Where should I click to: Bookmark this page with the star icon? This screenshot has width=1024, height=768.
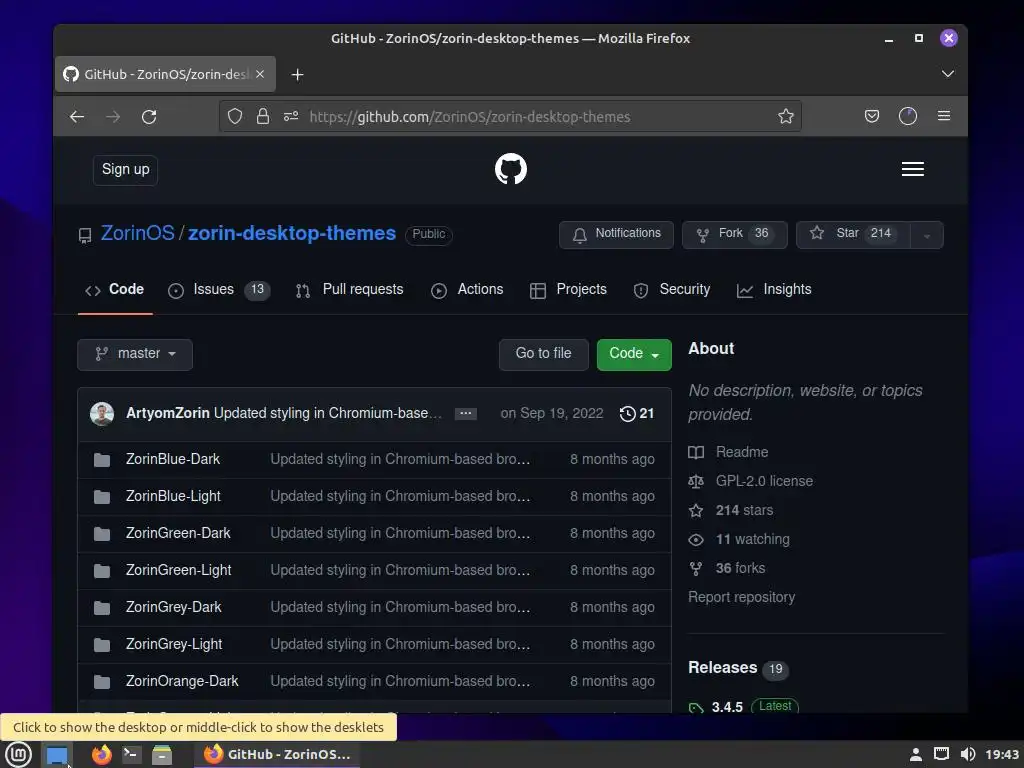click(x=786, y=116)
